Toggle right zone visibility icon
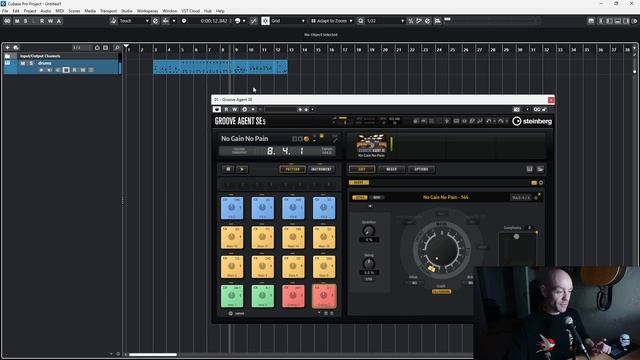Viewport: 640px width, 360px height. [x=626, y=21]
